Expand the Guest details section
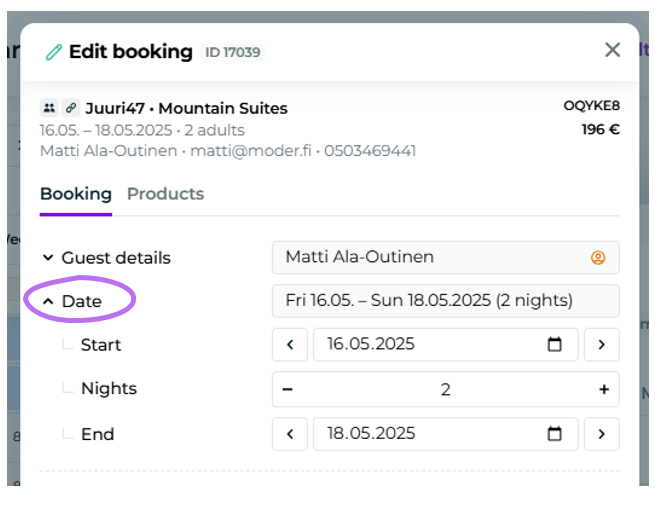 pos(105,258)
